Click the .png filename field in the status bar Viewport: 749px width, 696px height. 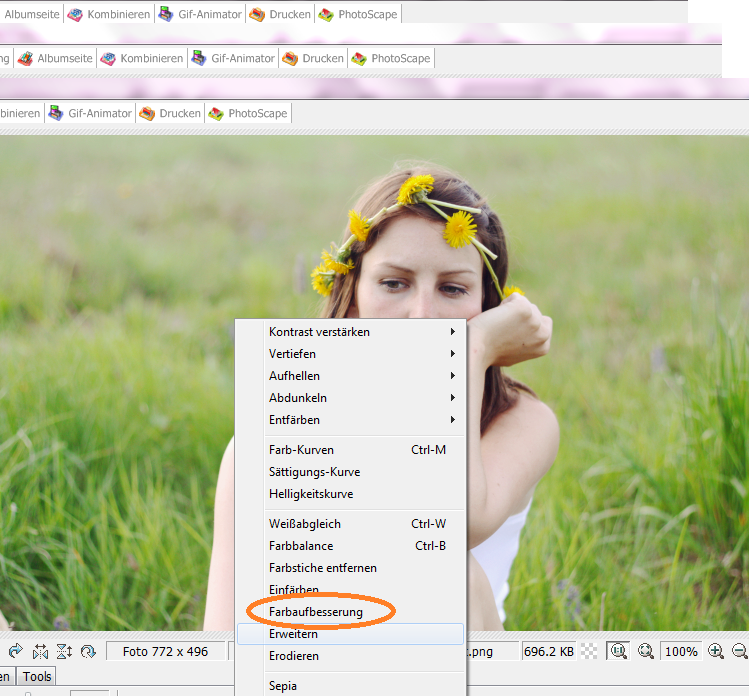(x=492, y=652)
